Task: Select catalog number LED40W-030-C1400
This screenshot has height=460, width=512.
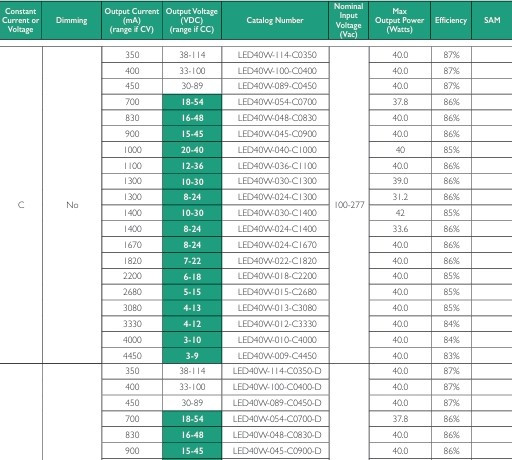Action: pos(277,213)
